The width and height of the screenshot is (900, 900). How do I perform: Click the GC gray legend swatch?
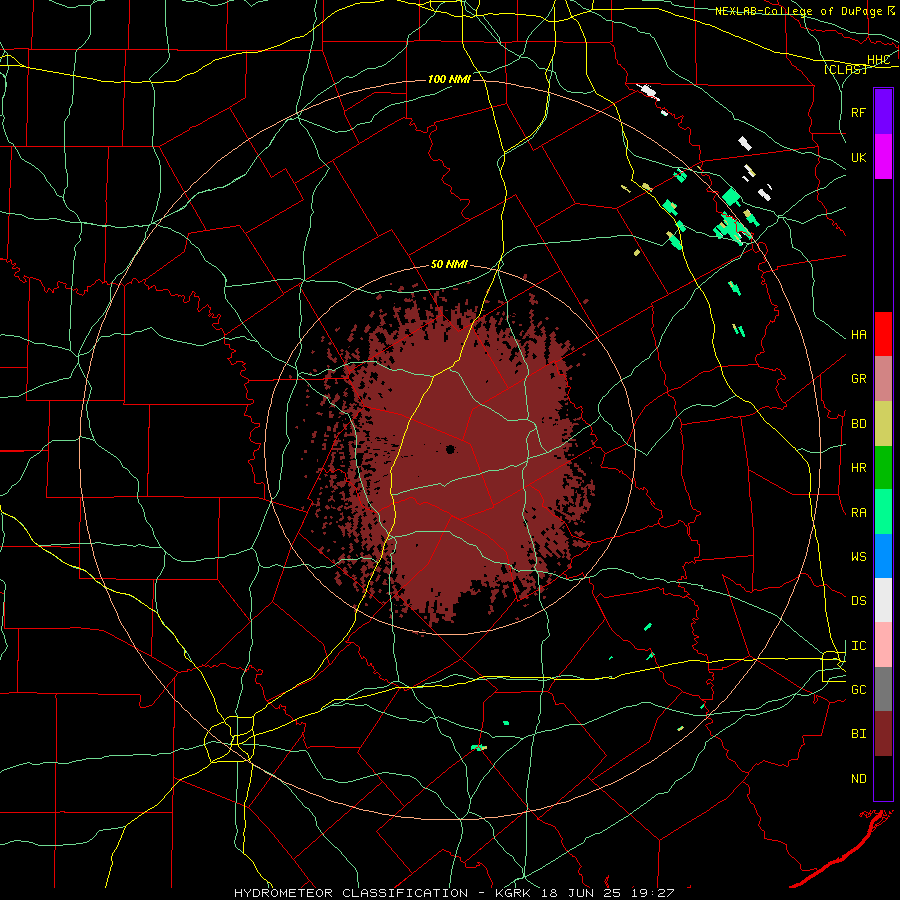pos(883,689)
